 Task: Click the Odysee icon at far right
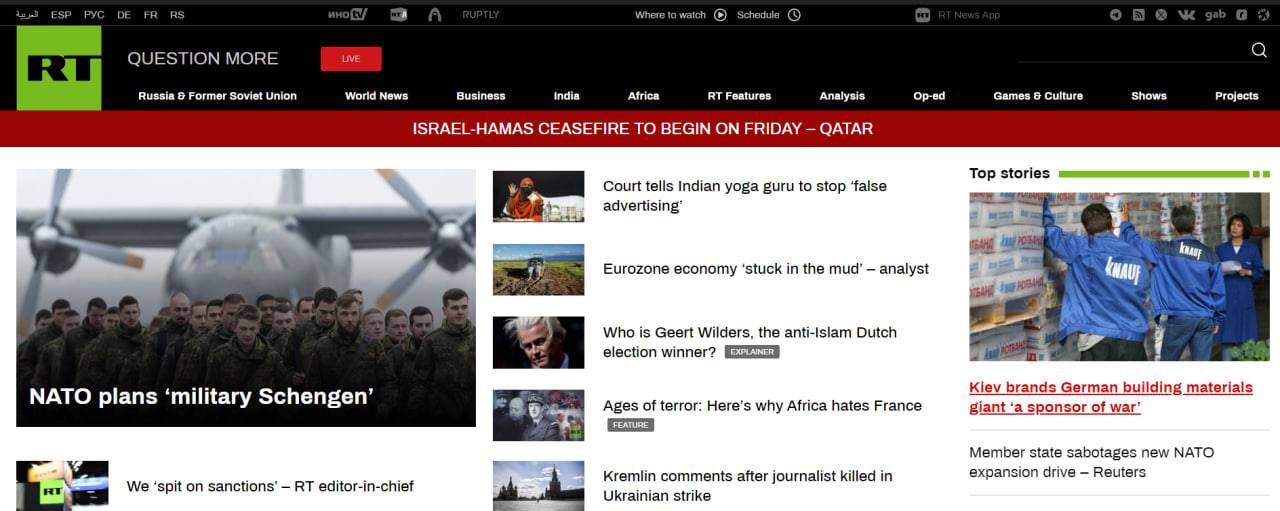click(1264, 15)
